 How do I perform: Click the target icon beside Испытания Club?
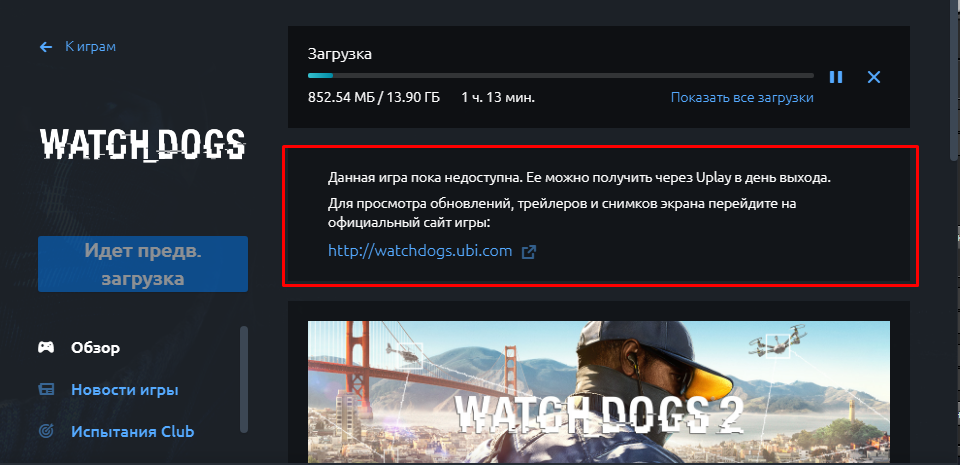click(x=46, y=431)
